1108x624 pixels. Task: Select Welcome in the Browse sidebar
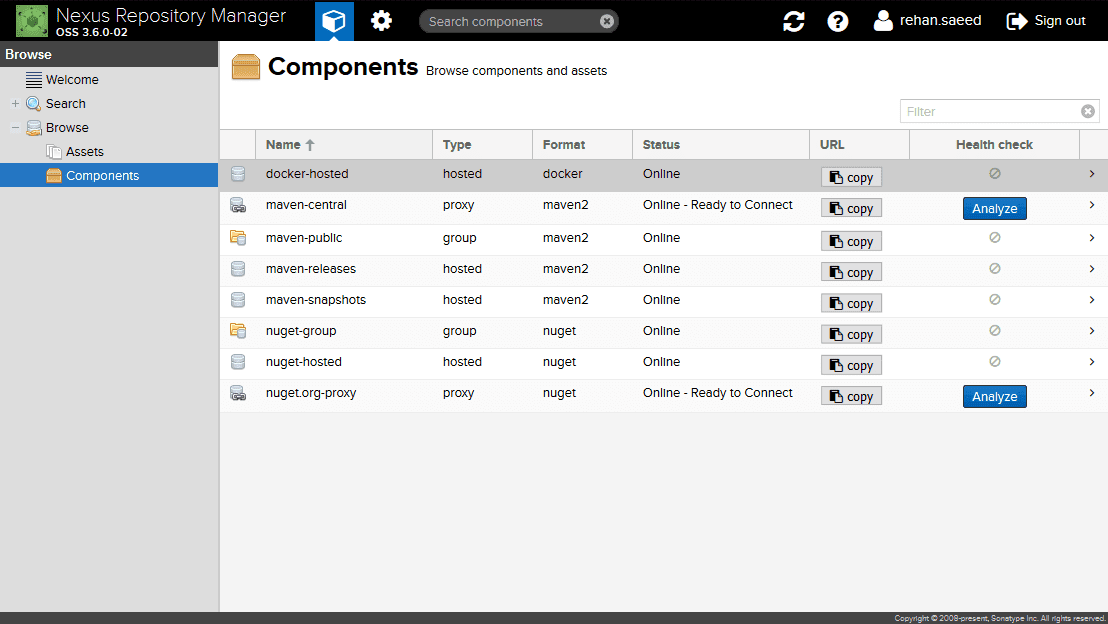point(71,79)
